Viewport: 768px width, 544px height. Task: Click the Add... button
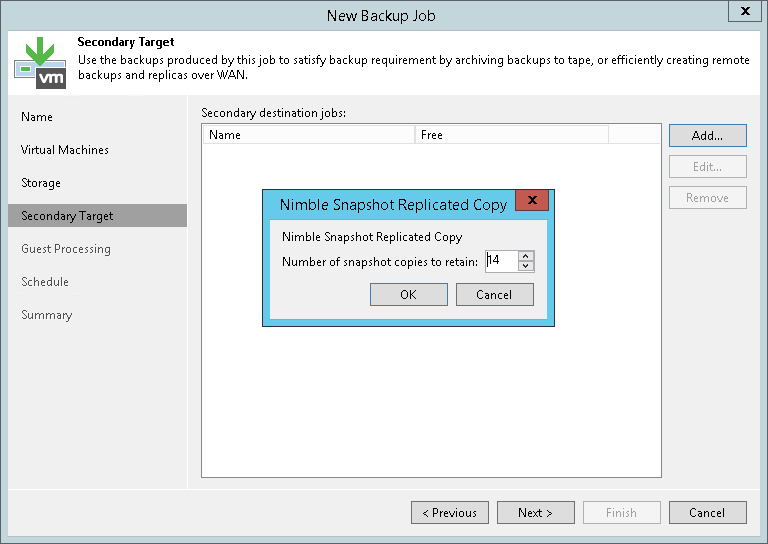click(708, 136)
